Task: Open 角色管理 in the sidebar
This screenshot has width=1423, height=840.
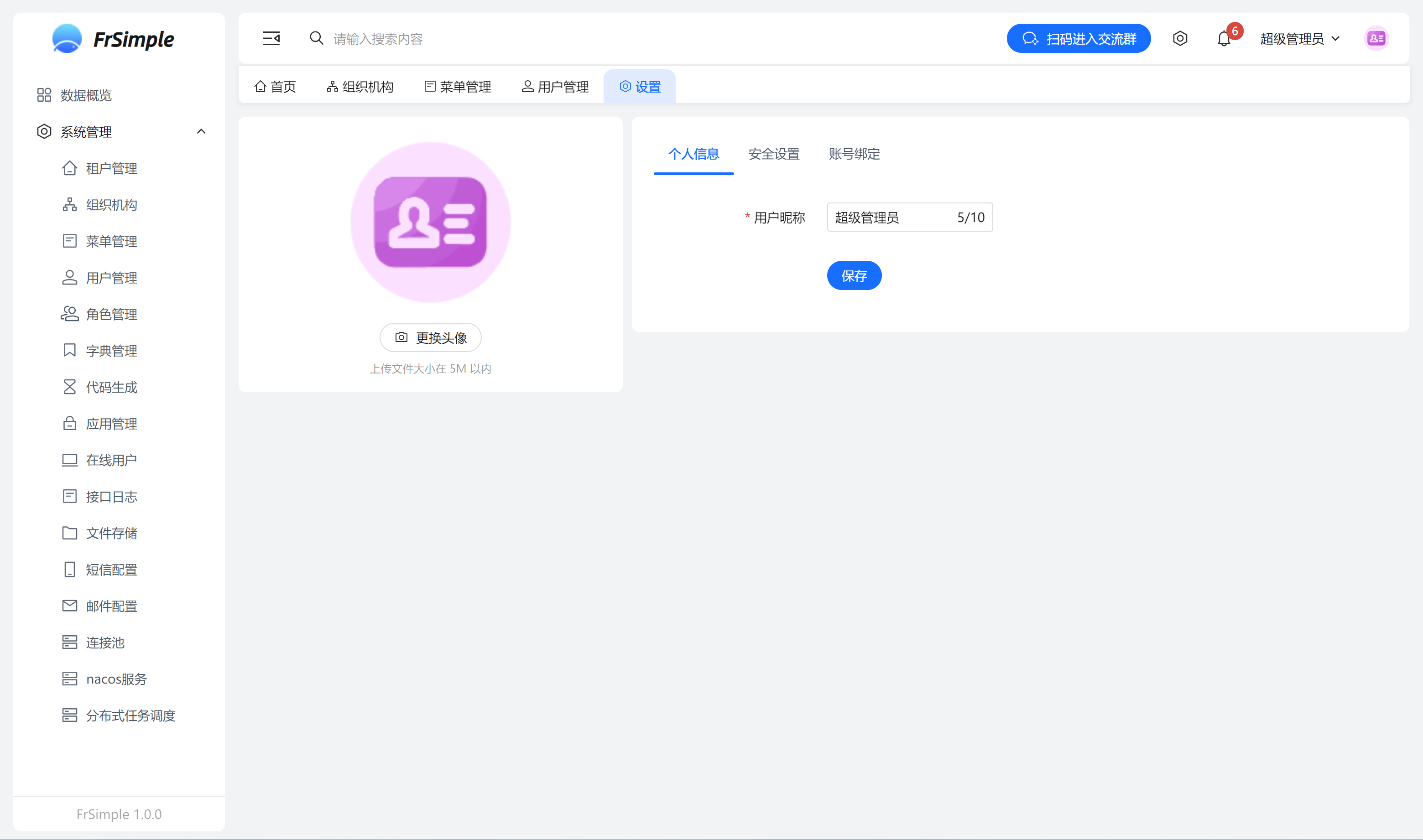Action: tap(112, 314)
